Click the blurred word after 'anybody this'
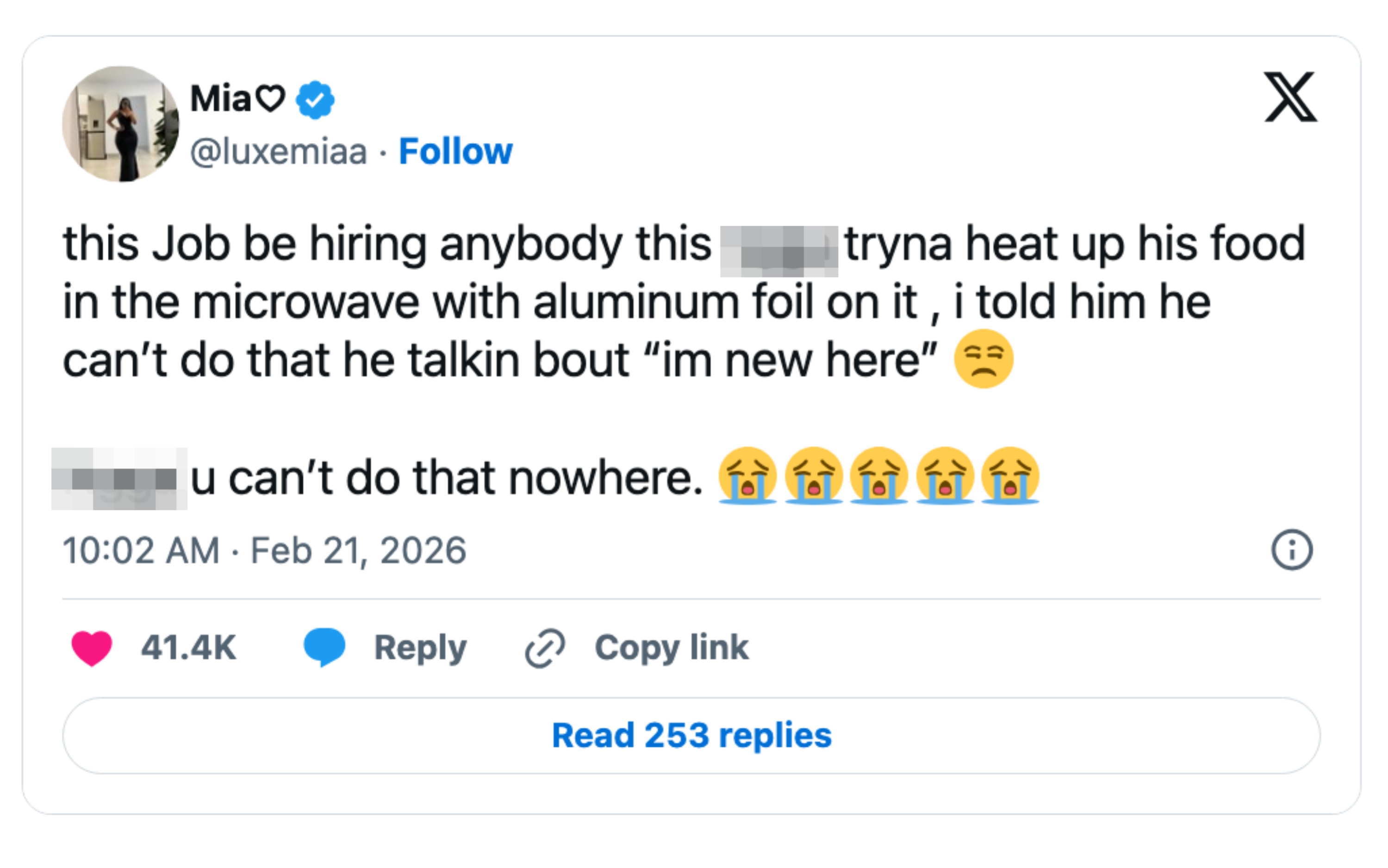This screenshot has height=868, width=1388. point(779,251)
